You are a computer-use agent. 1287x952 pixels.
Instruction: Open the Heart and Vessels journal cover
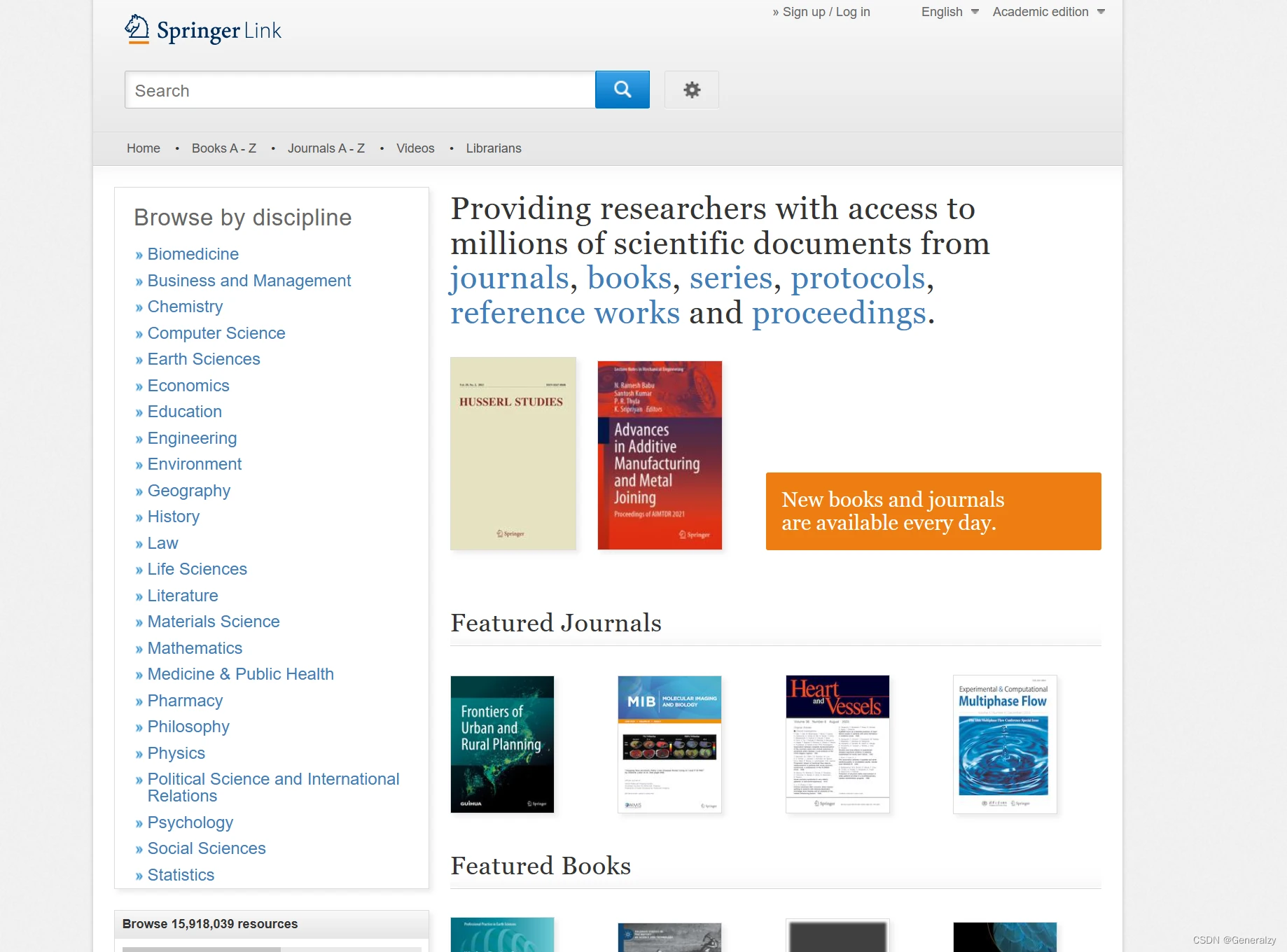(x=837, y=744)
